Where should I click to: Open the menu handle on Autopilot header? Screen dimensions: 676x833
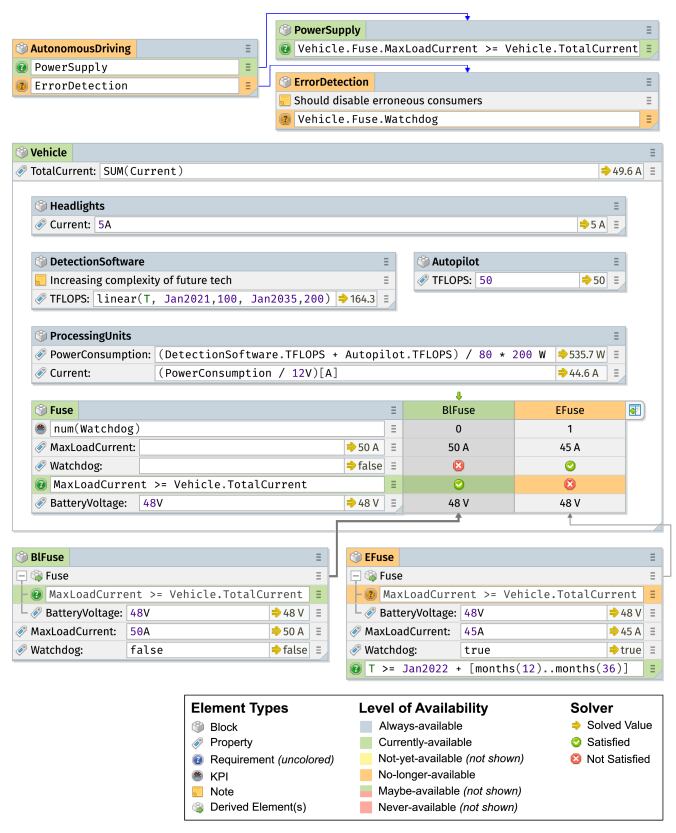click(x=616, y=261)
